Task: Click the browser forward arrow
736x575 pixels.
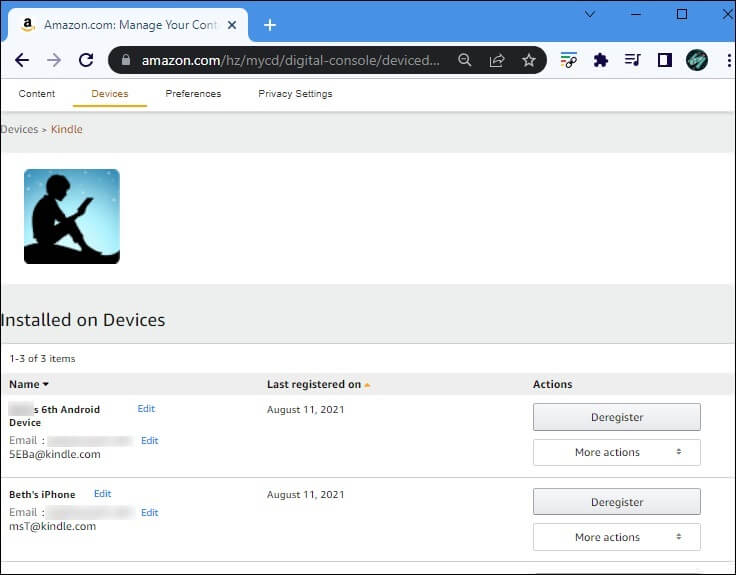Action: coord(54,60)
